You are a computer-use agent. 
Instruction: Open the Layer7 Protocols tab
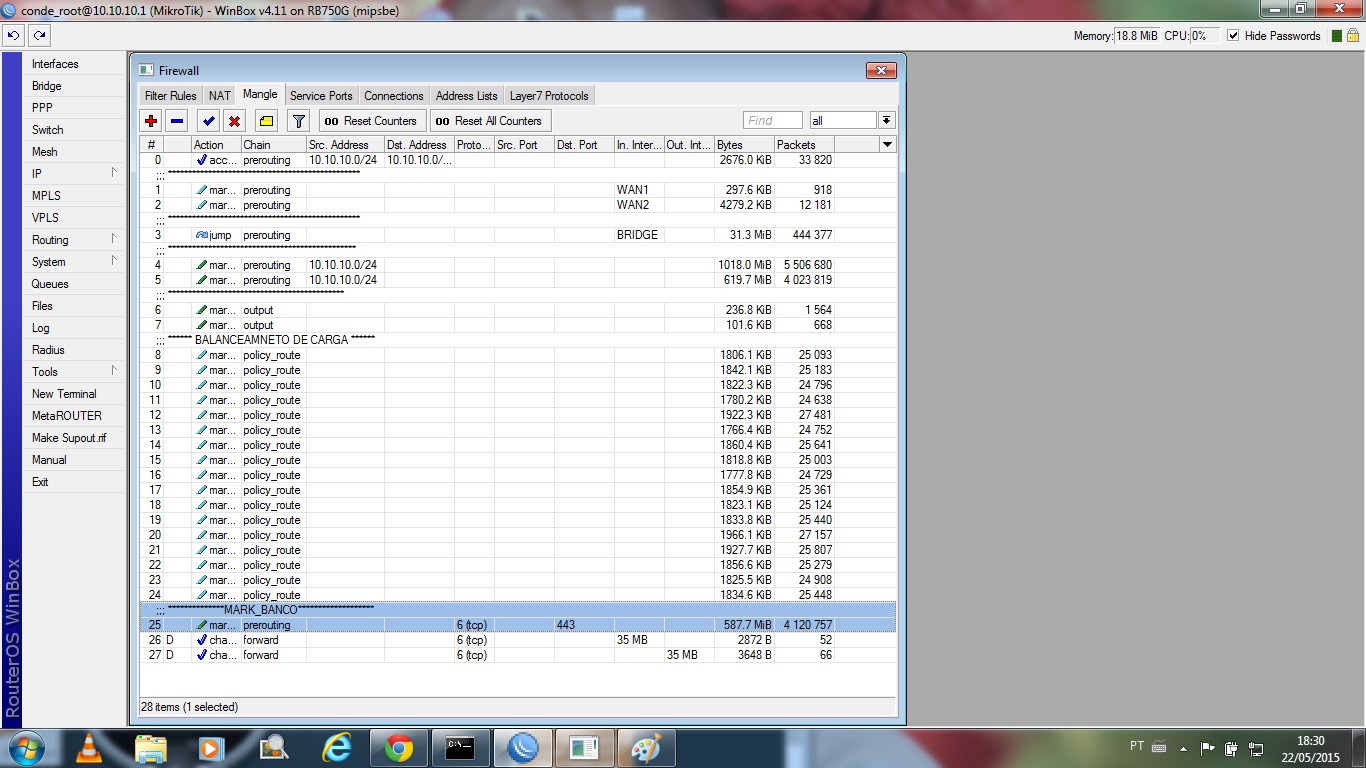point(550,96)
